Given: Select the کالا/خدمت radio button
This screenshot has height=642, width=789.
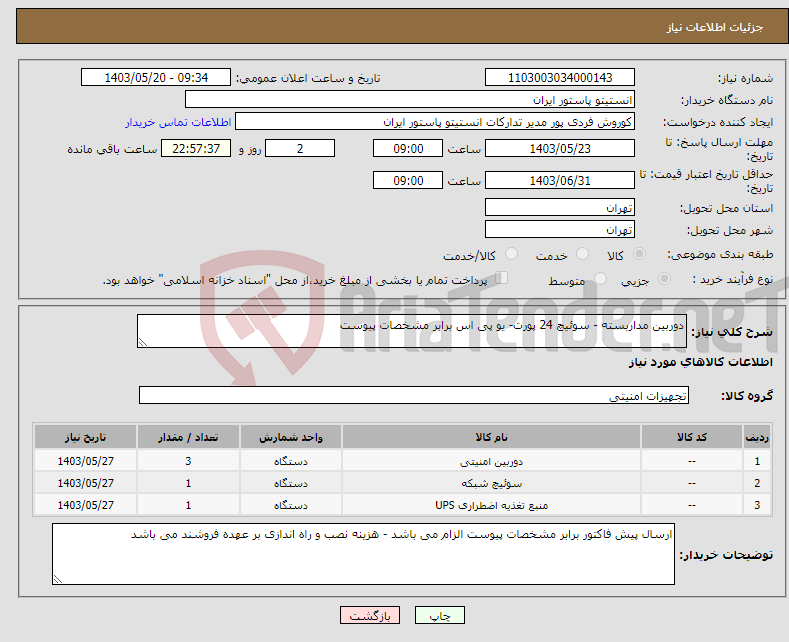Looking at the screenshot, I should point(511,254).
